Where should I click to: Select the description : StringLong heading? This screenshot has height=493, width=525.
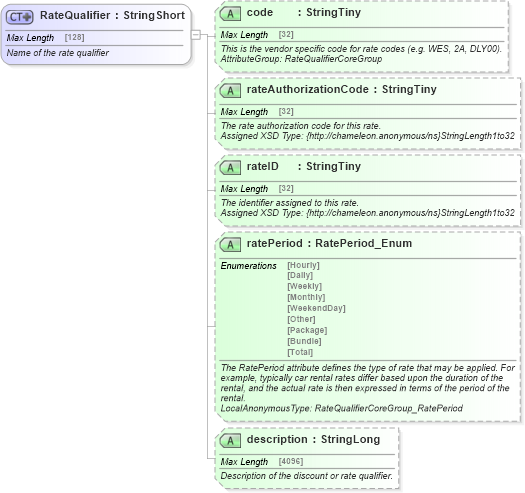click(313, 440)
